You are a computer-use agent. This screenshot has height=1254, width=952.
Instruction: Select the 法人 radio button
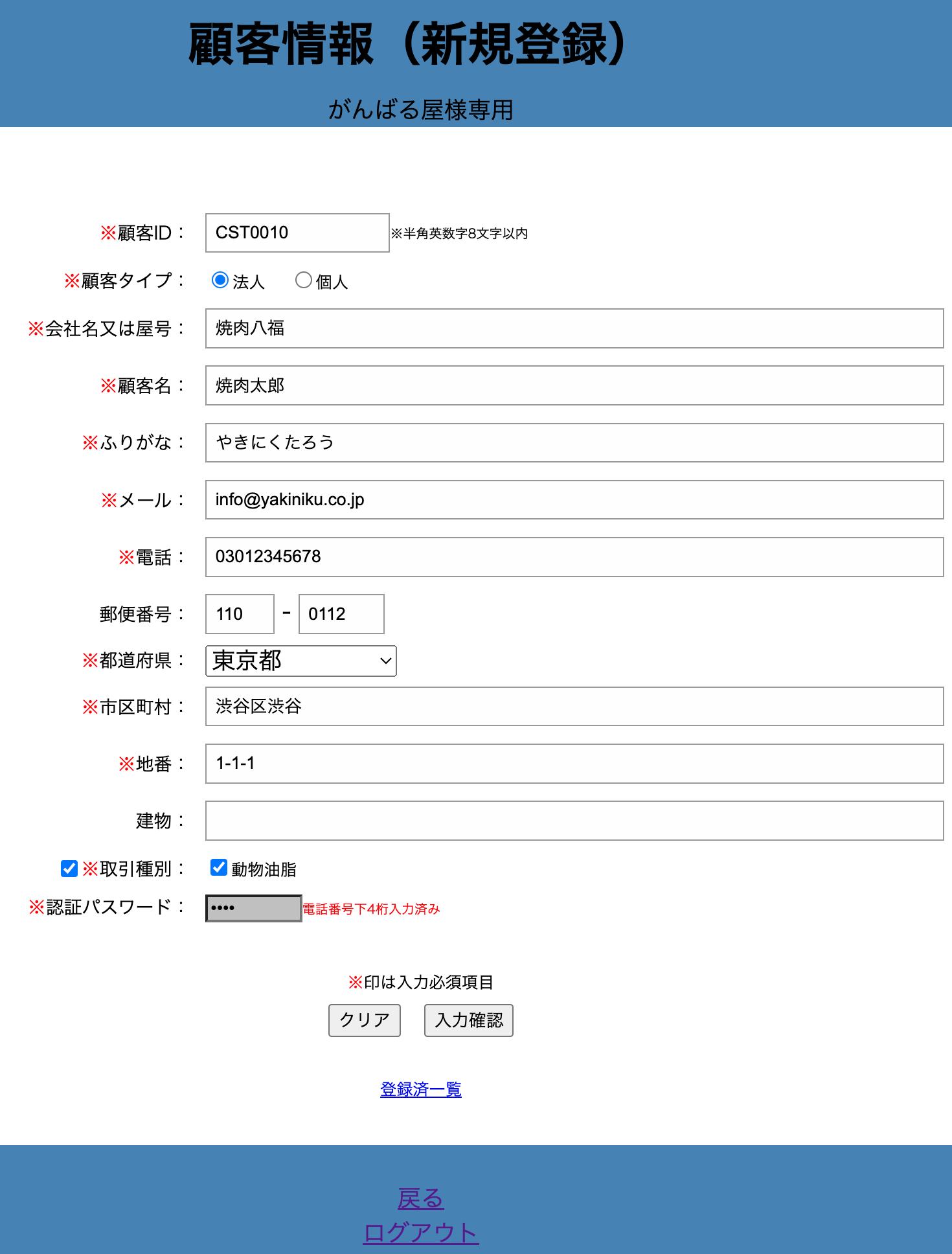pos(220,280)
